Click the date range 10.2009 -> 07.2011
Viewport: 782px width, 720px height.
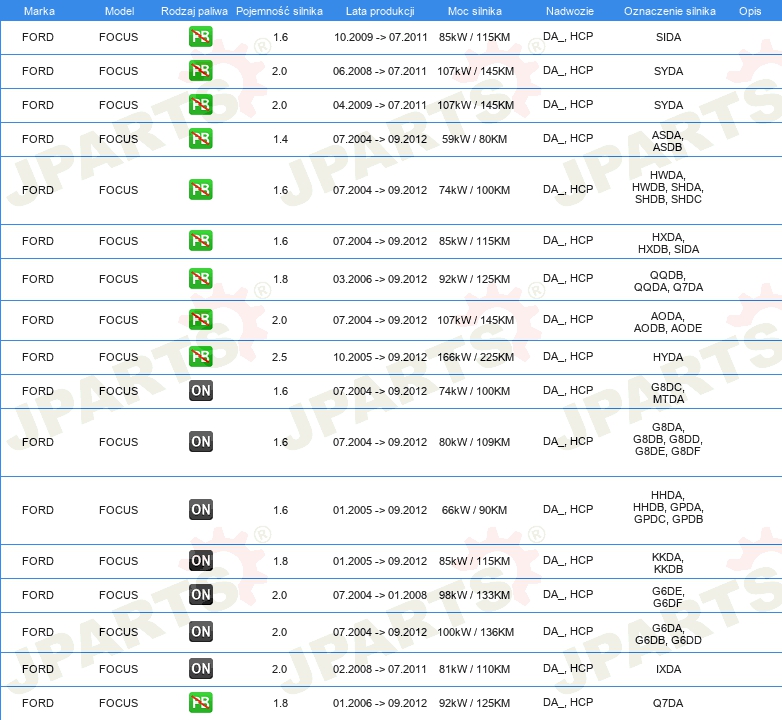381,37
